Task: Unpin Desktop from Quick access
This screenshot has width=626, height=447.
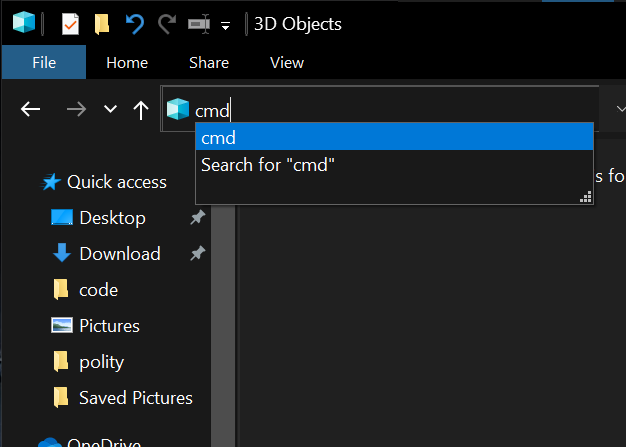Action: pyautogui.click(x=197, y=218)
